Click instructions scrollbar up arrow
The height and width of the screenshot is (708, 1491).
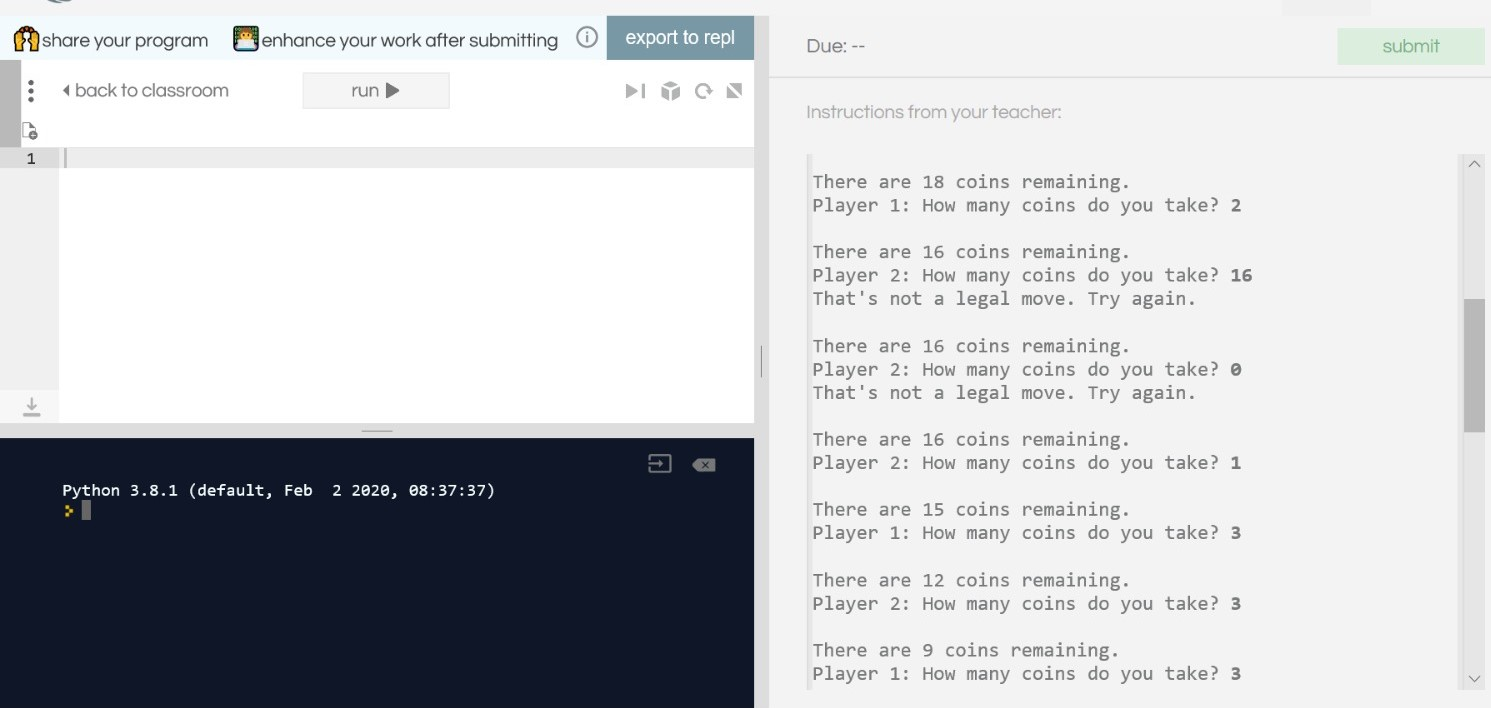point(1474,164)
